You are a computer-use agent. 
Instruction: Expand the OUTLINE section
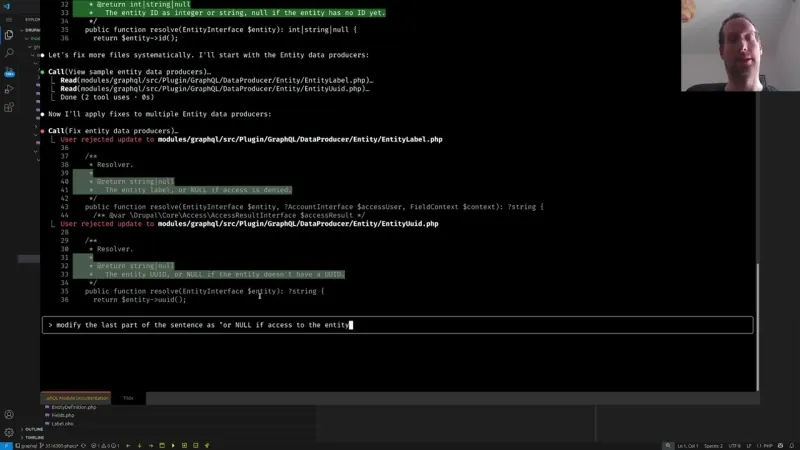[x=34, y=429]
